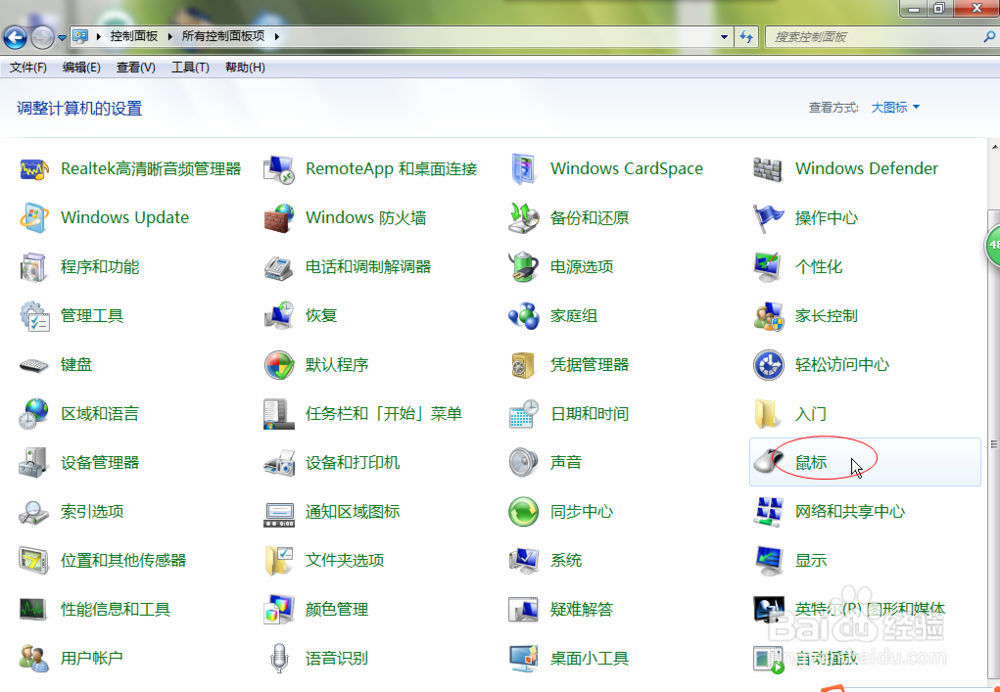Expand the 所有控制面板项 breadcrumb arrow
This screenshot has width=1000, height=692.
pyautogui.click(x=277, y=36)
